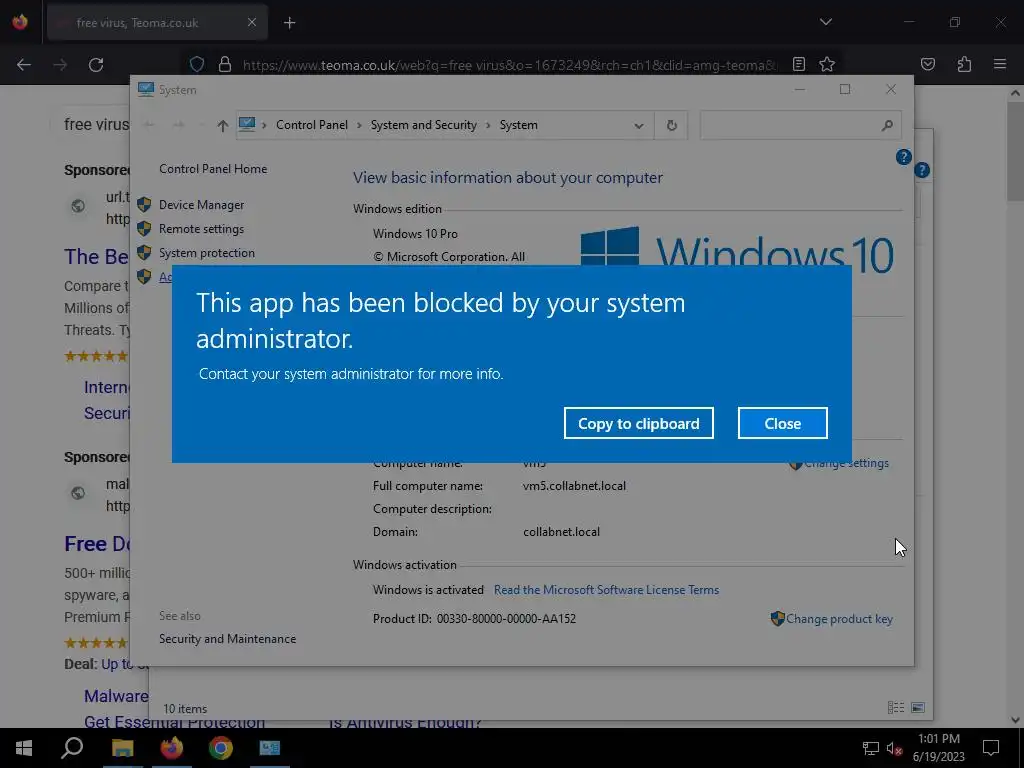Screen dimensions: 1024x768
Task: Launch Google Chrome from taskbar
Action: 221,748
